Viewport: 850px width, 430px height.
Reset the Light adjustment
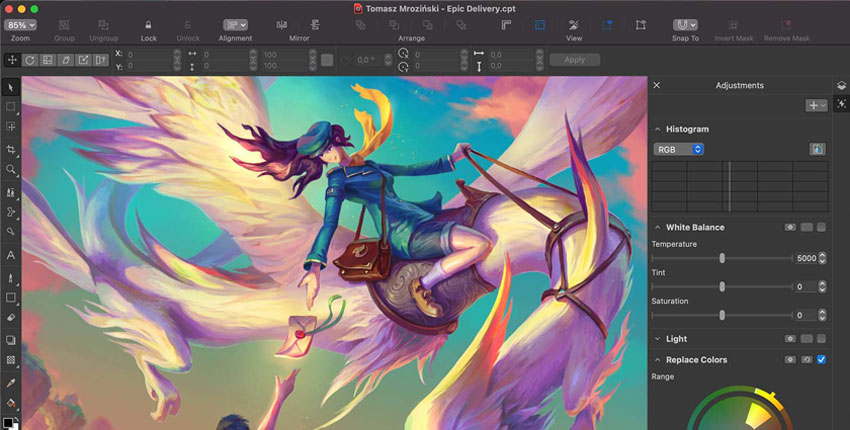(807, 339)
